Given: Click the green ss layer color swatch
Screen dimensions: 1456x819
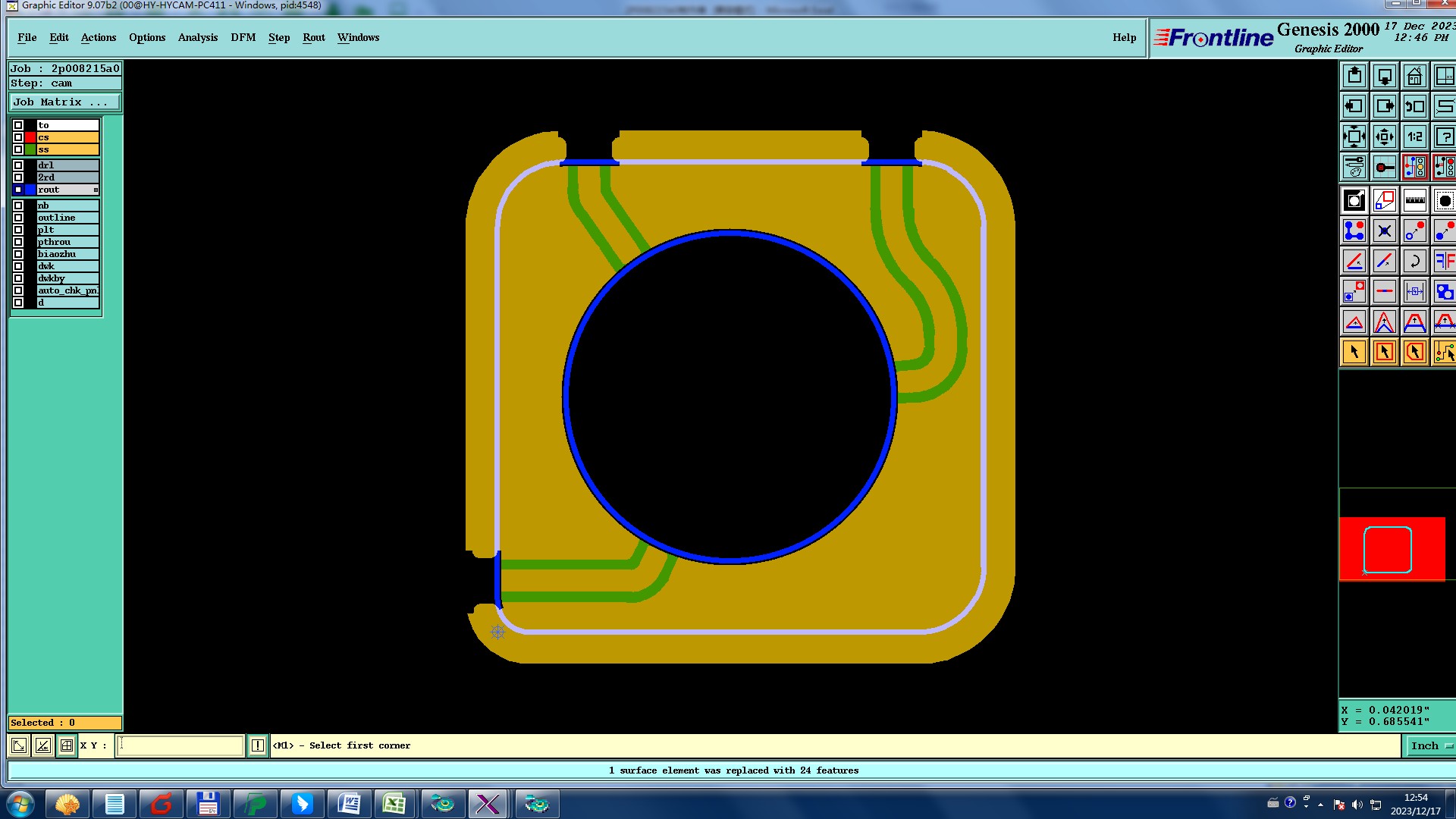Looking at the screenshot, I should click(30, 149).
